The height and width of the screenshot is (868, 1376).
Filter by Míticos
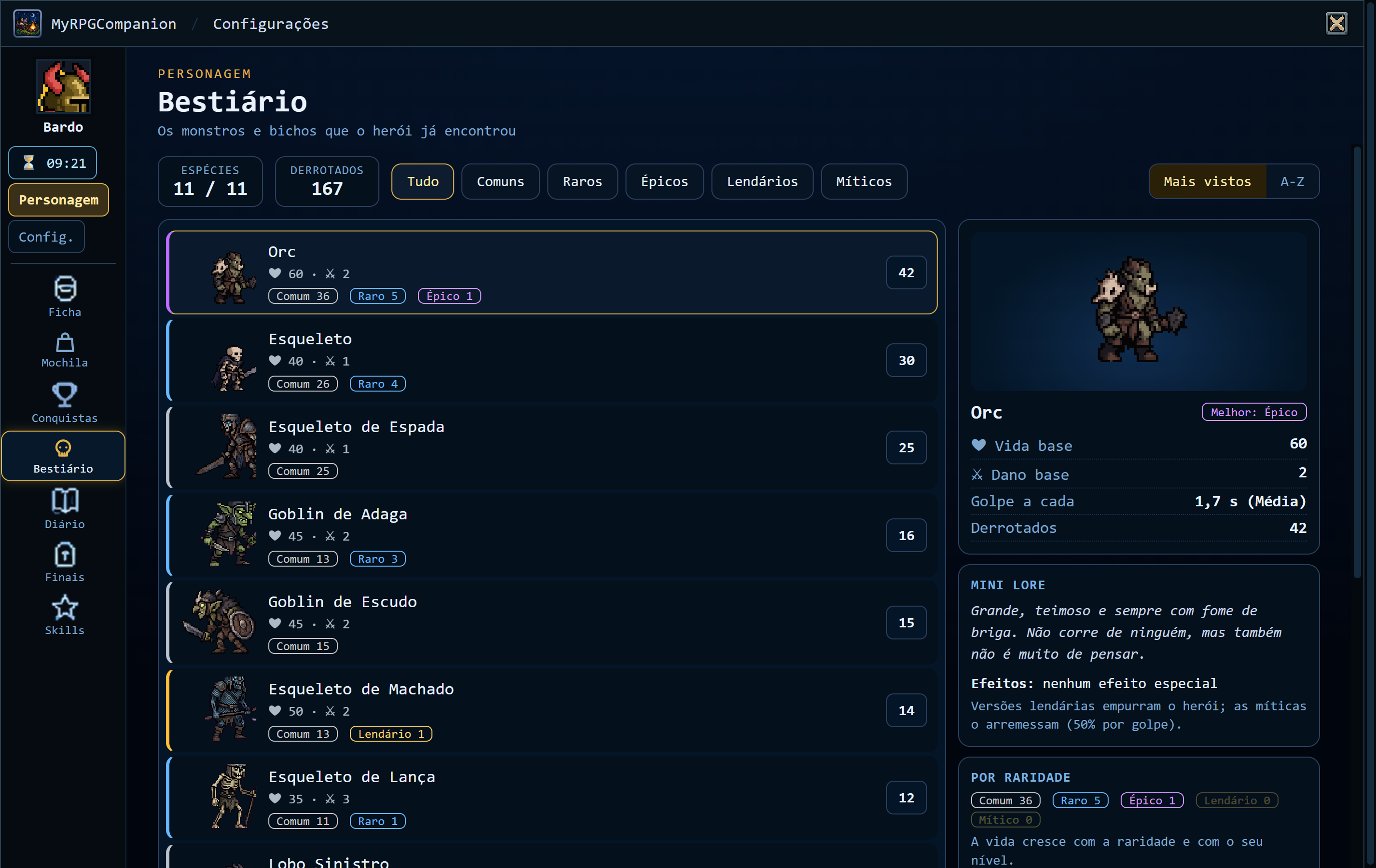(x=864, y=182)
